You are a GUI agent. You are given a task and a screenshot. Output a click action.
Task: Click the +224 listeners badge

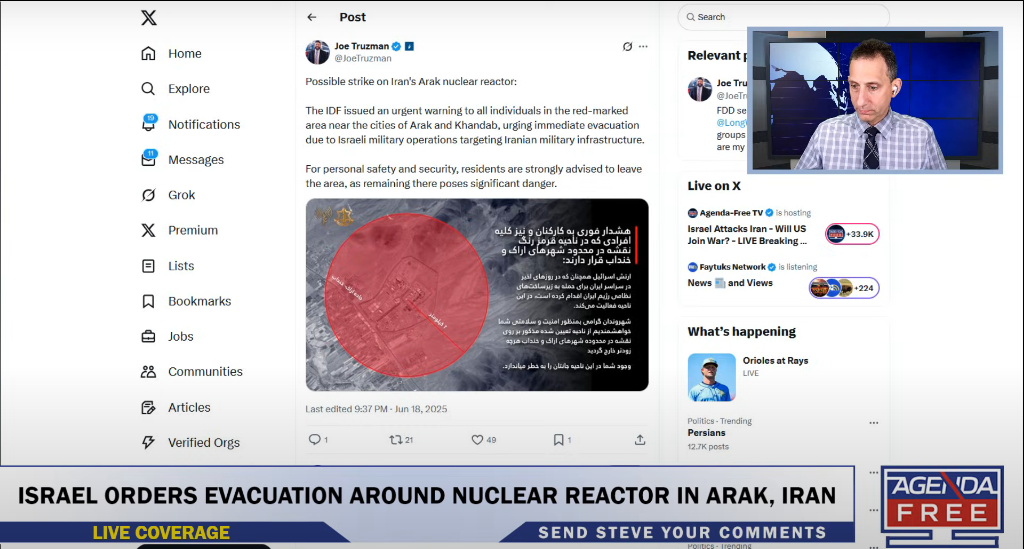coord(844,288)
